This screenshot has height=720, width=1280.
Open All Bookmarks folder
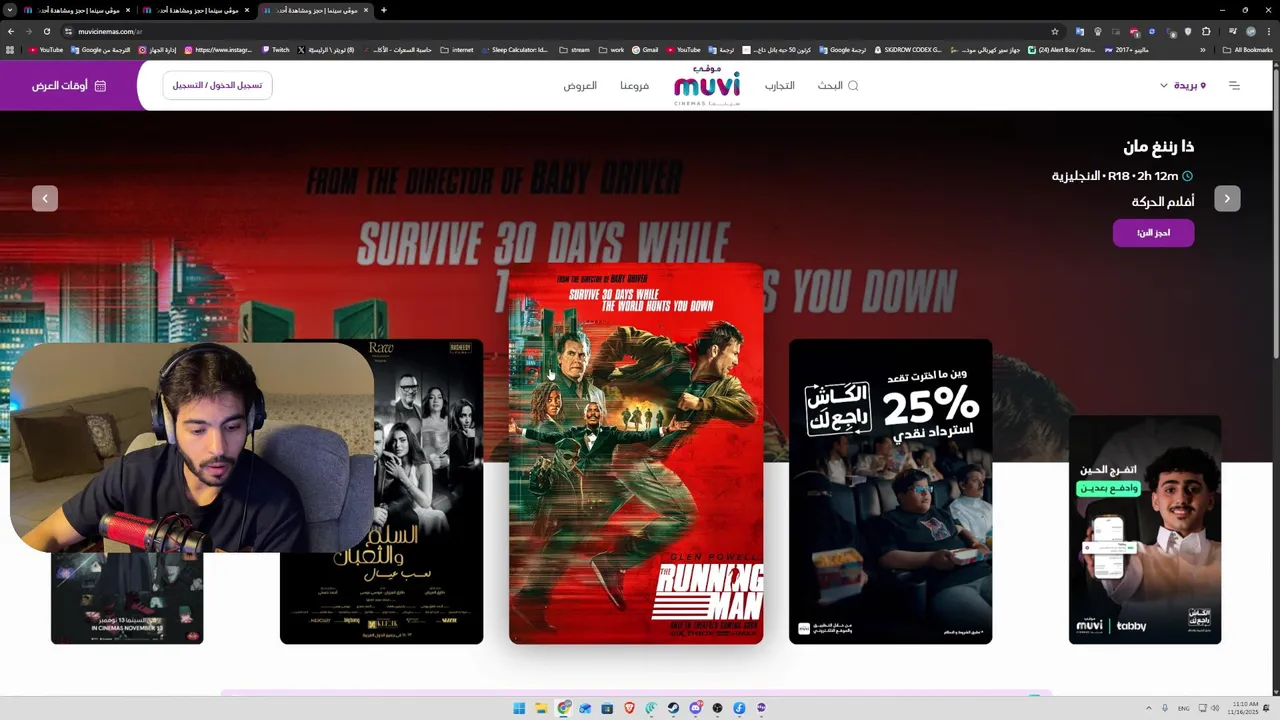point(1247,49)
